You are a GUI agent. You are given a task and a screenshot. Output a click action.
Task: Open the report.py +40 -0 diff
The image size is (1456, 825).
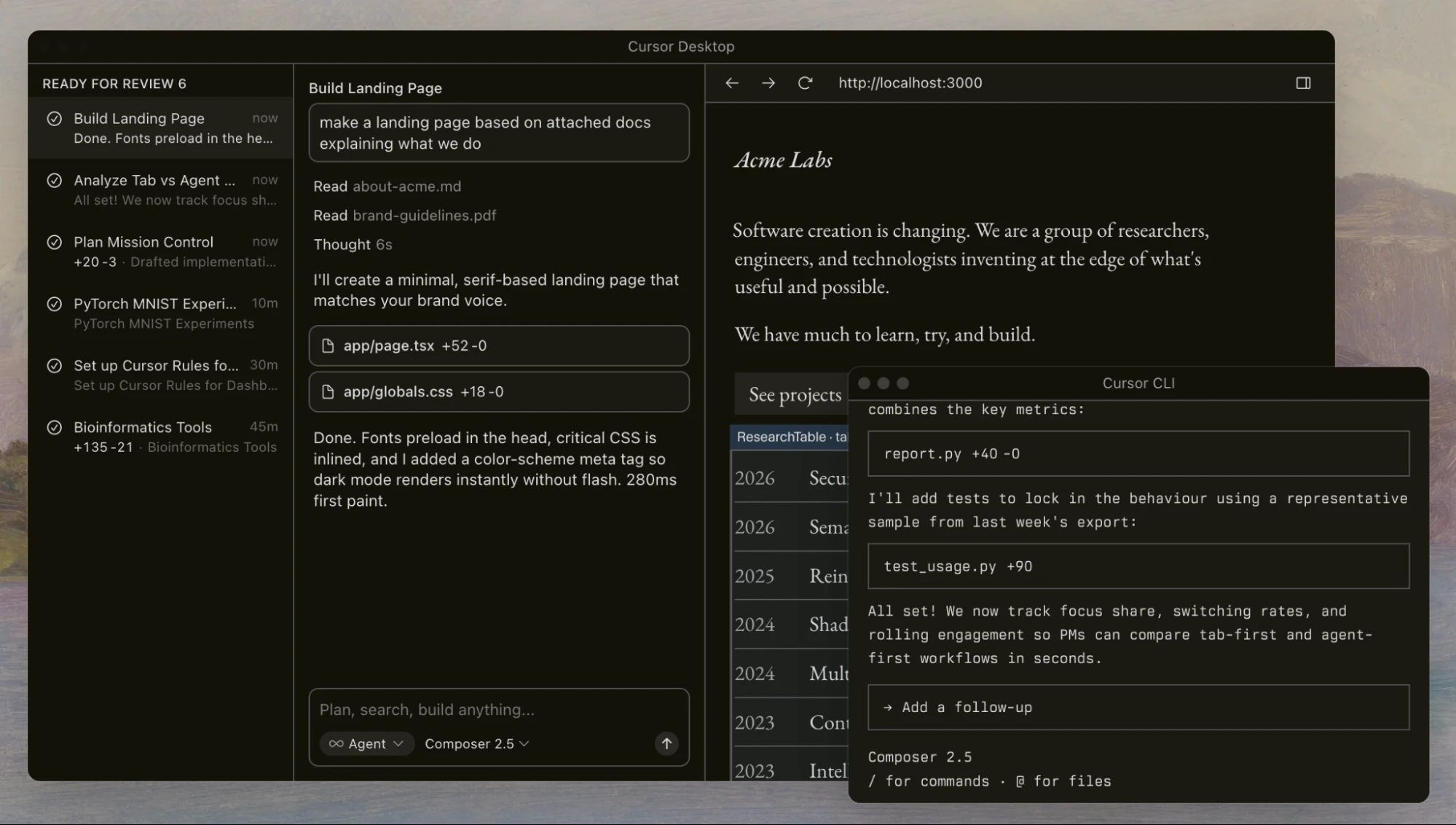point(1138,453)
